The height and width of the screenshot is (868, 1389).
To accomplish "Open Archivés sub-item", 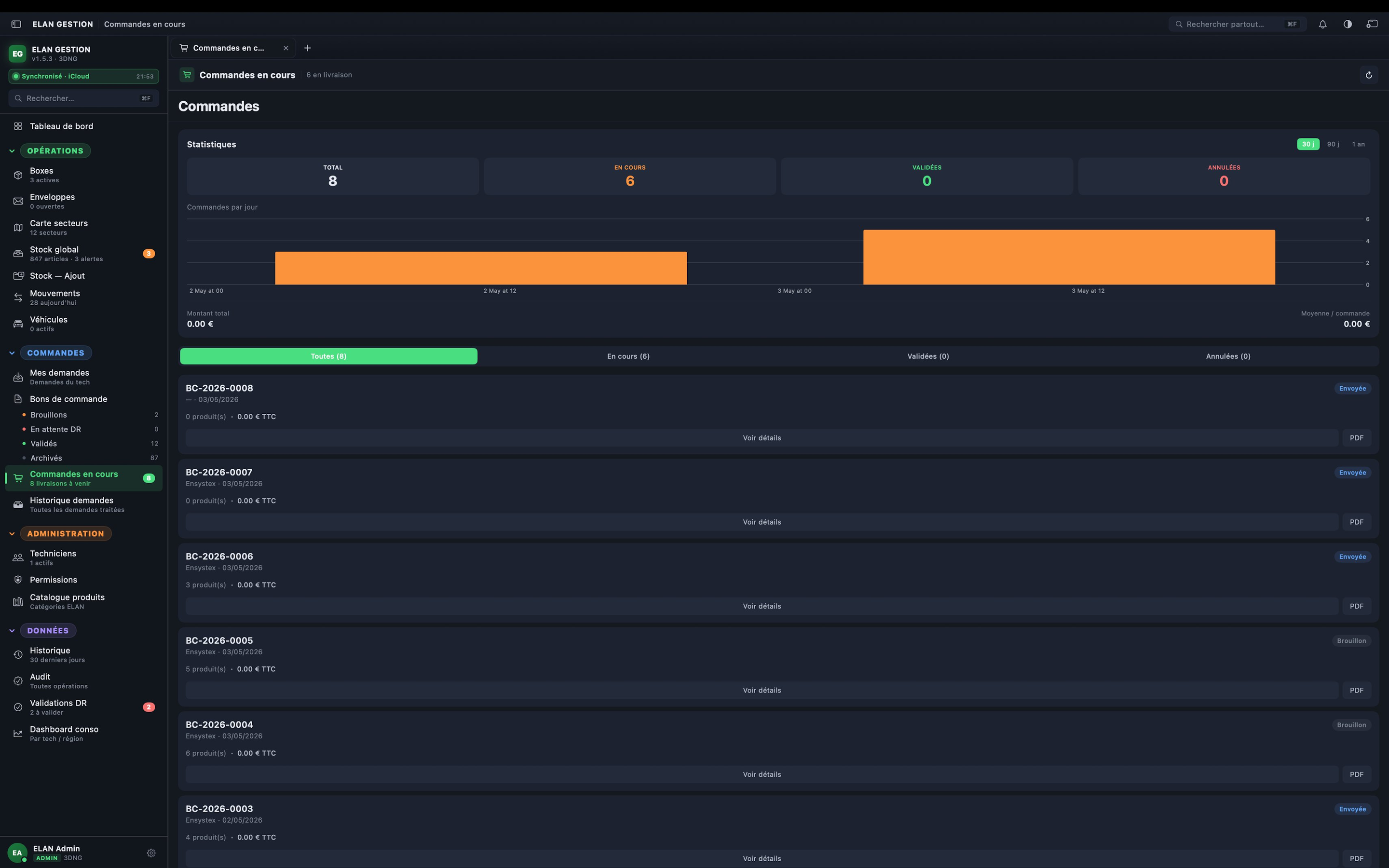I will pyautogui.click(x=90, y=458).
